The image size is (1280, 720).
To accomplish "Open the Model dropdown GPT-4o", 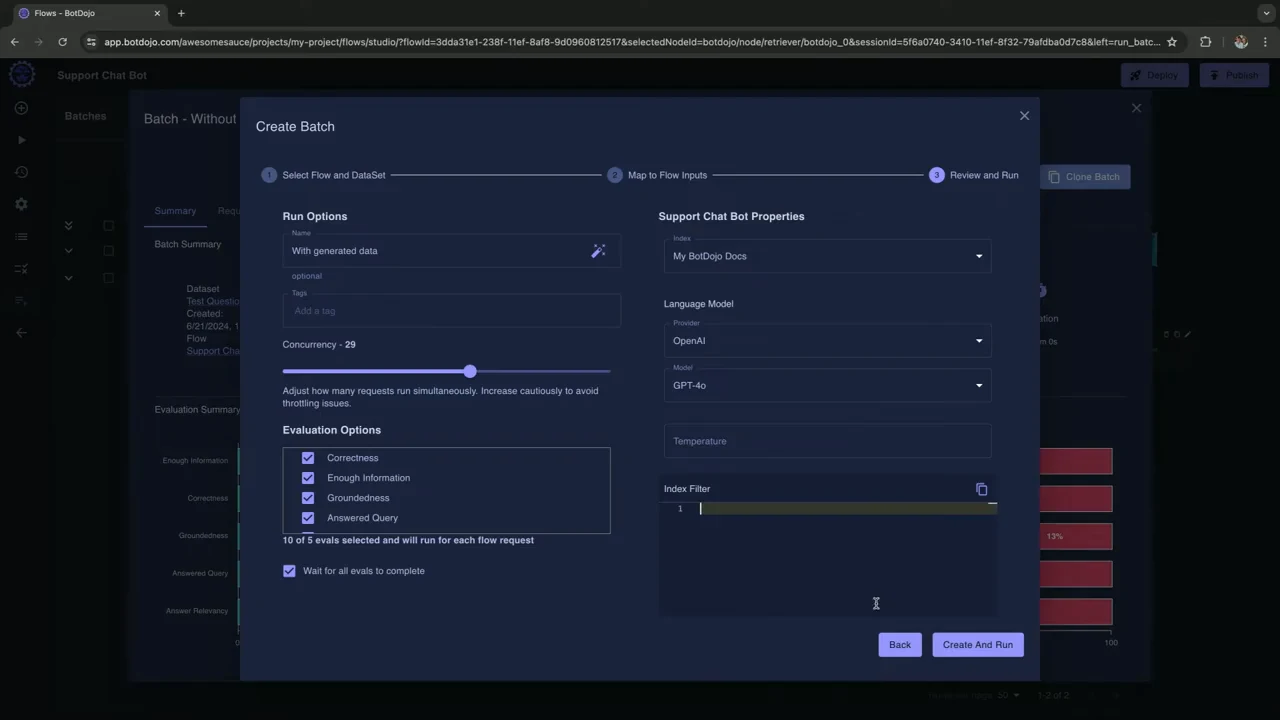I will pyautogui.click(x=827, y=385).
